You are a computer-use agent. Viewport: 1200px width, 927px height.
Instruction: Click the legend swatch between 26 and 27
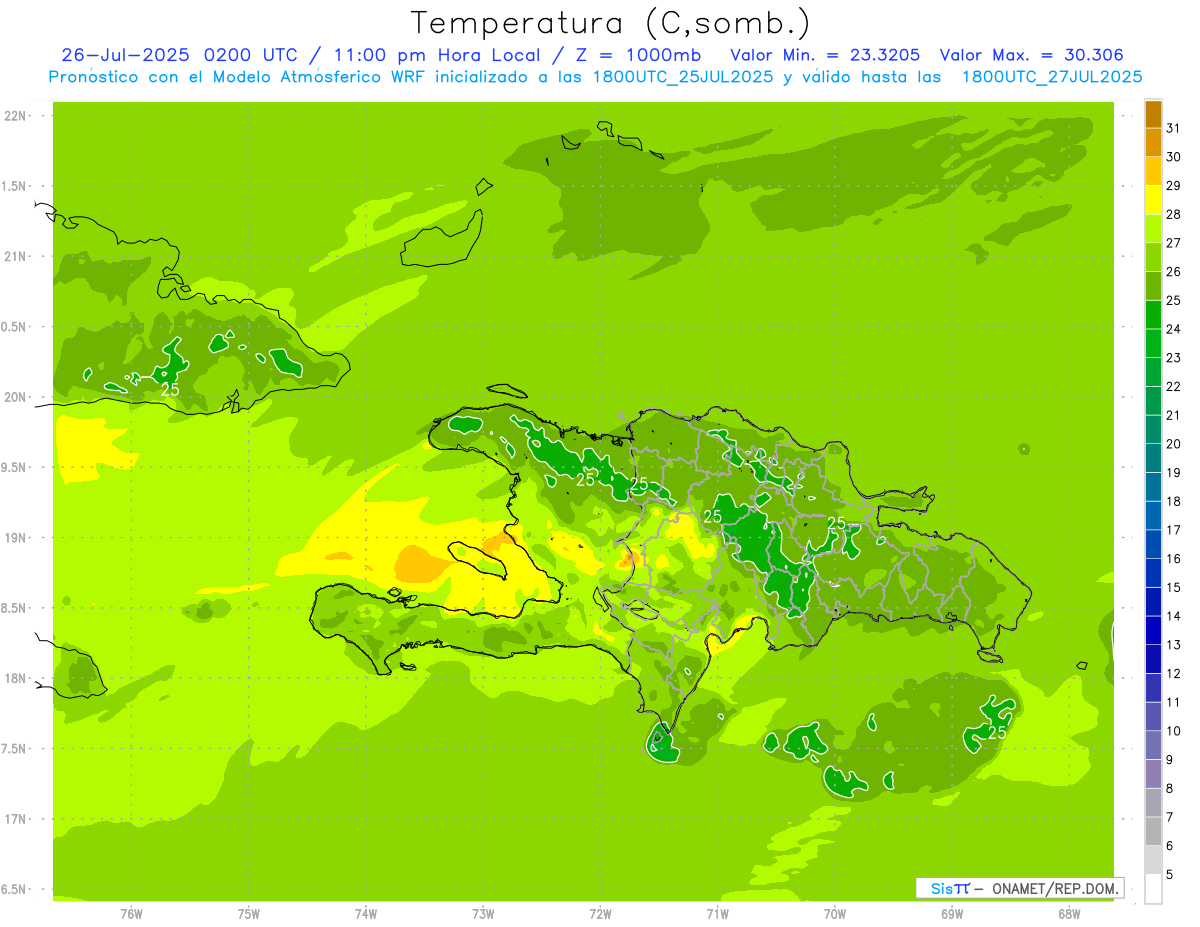click(x=1153, y=257)
